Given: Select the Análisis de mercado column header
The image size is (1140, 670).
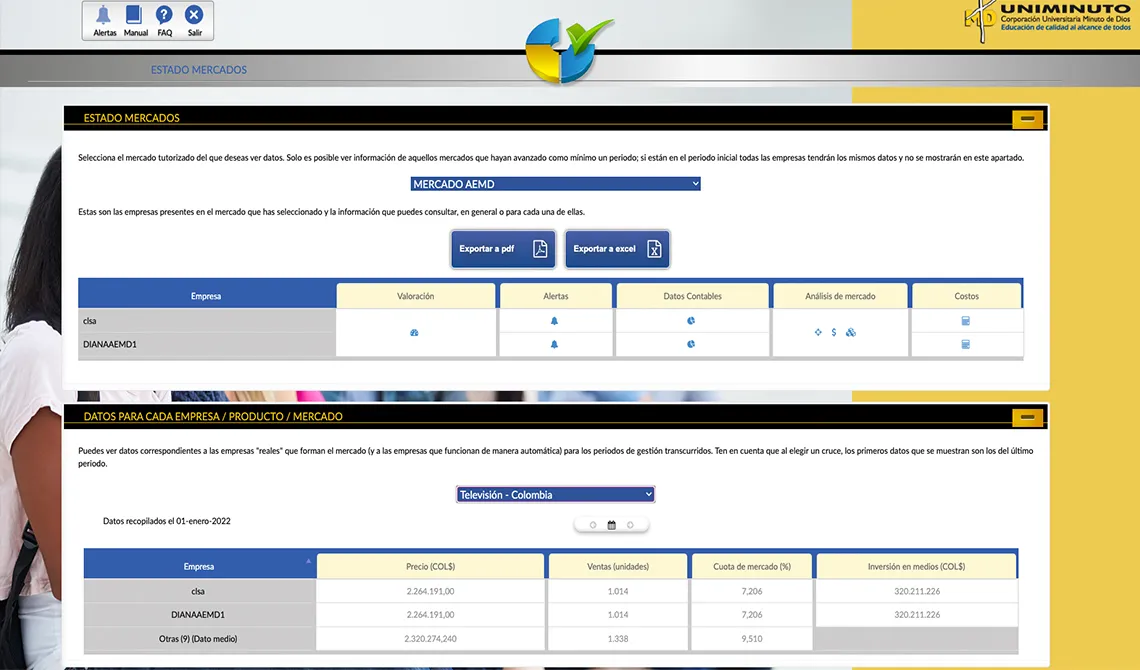Looking at the screenshot, I should [840, 296].
